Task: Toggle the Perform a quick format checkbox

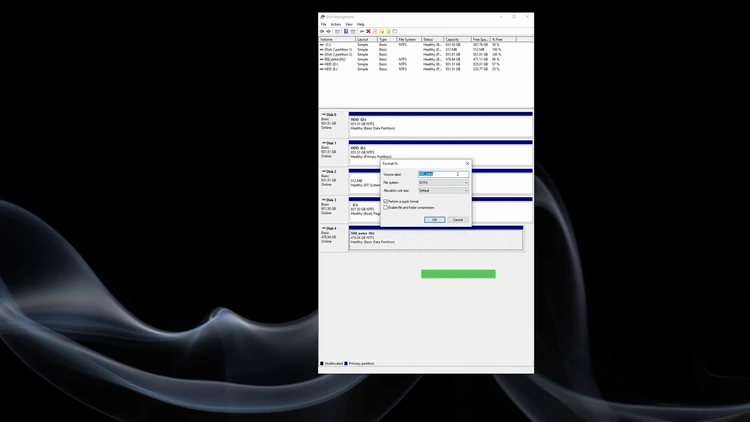Action: [386, 201]
